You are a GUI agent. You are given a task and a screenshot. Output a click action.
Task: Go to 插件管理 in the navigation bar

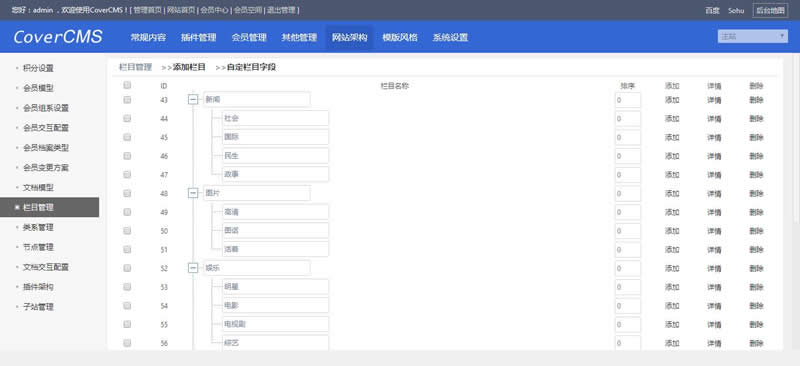tap(198, 37)
